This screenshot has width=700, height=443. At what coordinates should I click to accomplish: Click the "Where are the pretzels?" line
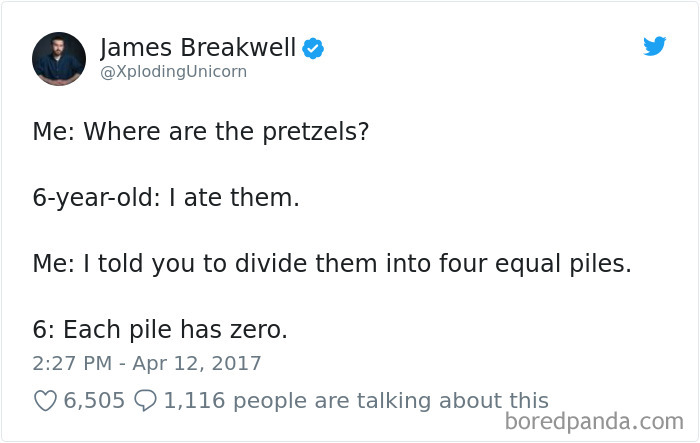tap(201, 132)
